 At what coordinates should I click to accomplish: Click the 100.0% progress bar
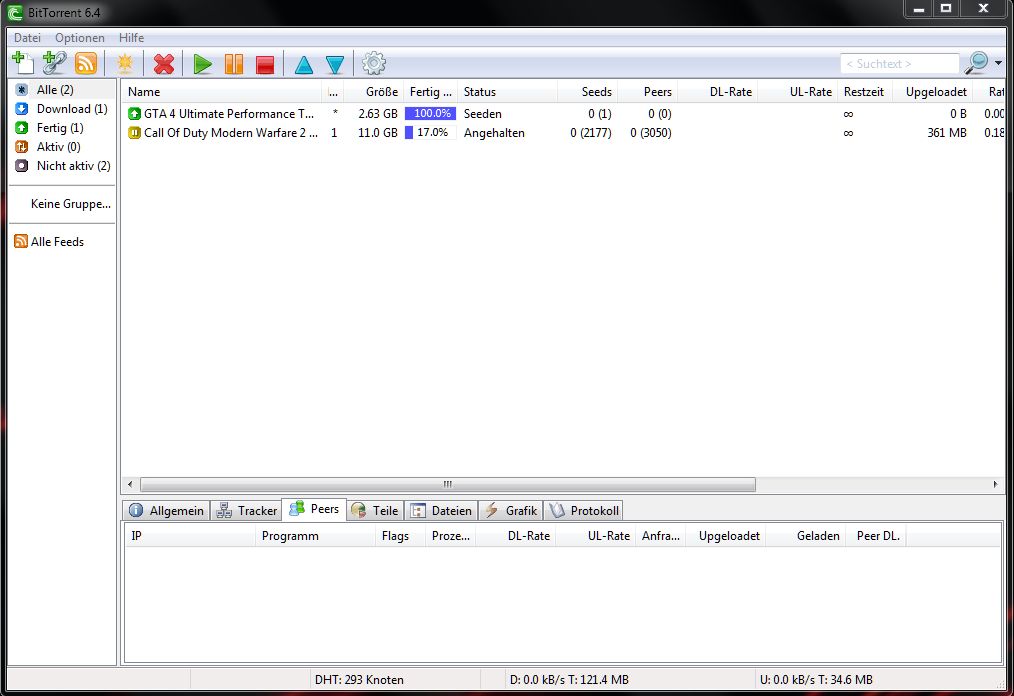[431, 114]
